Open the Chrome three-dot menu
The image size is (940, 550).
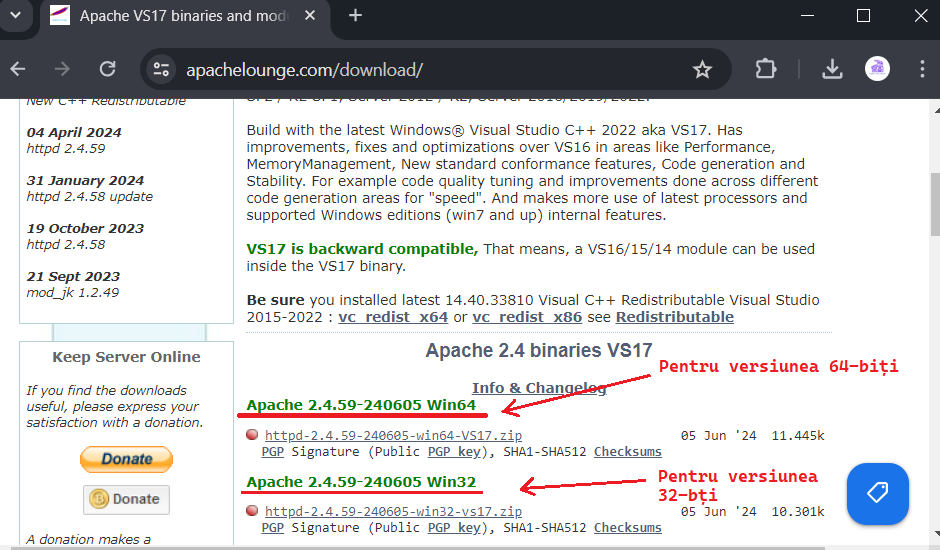[x=922, y=69]
